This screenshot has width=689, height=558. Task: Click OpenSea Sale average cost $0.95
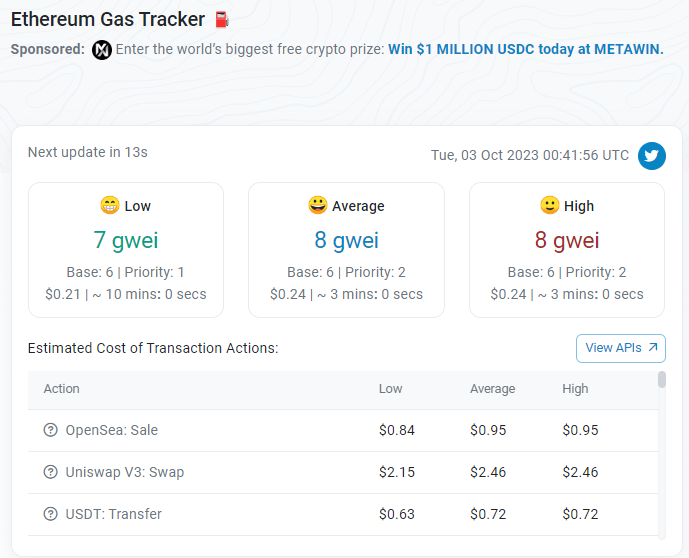point(488,430)
